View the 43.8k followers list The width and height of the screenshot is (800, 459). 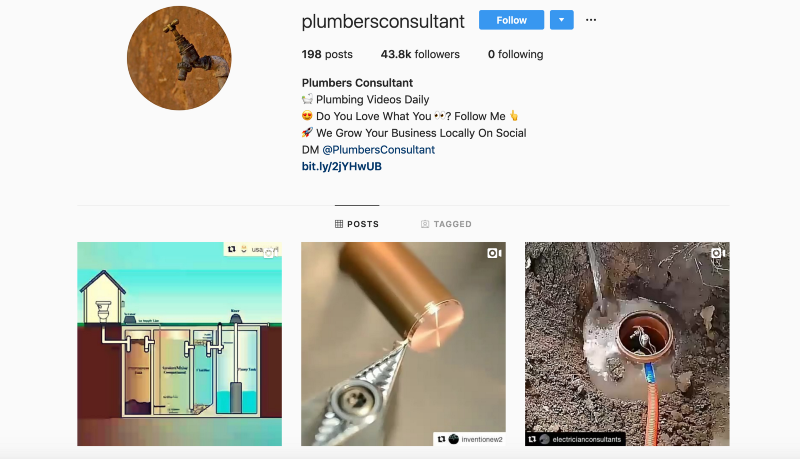[x=420, y=54]
